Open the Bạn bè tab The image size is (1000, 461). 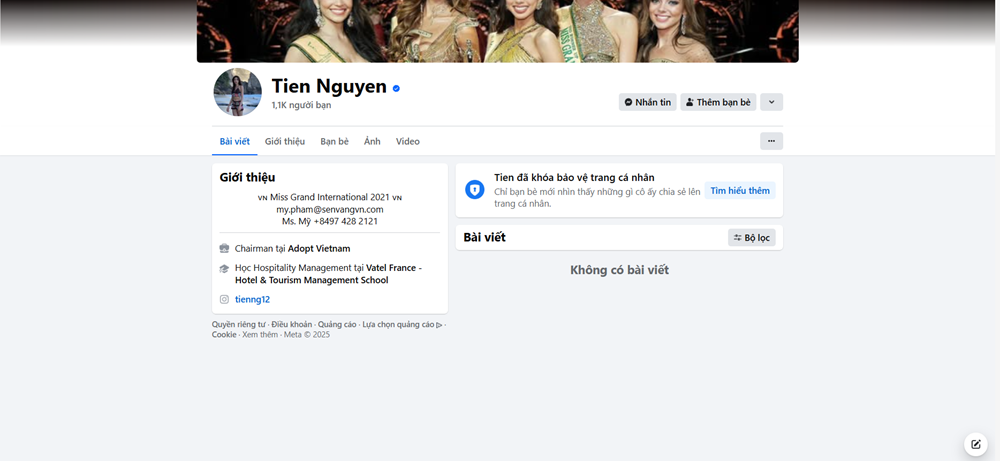(334, 141)
